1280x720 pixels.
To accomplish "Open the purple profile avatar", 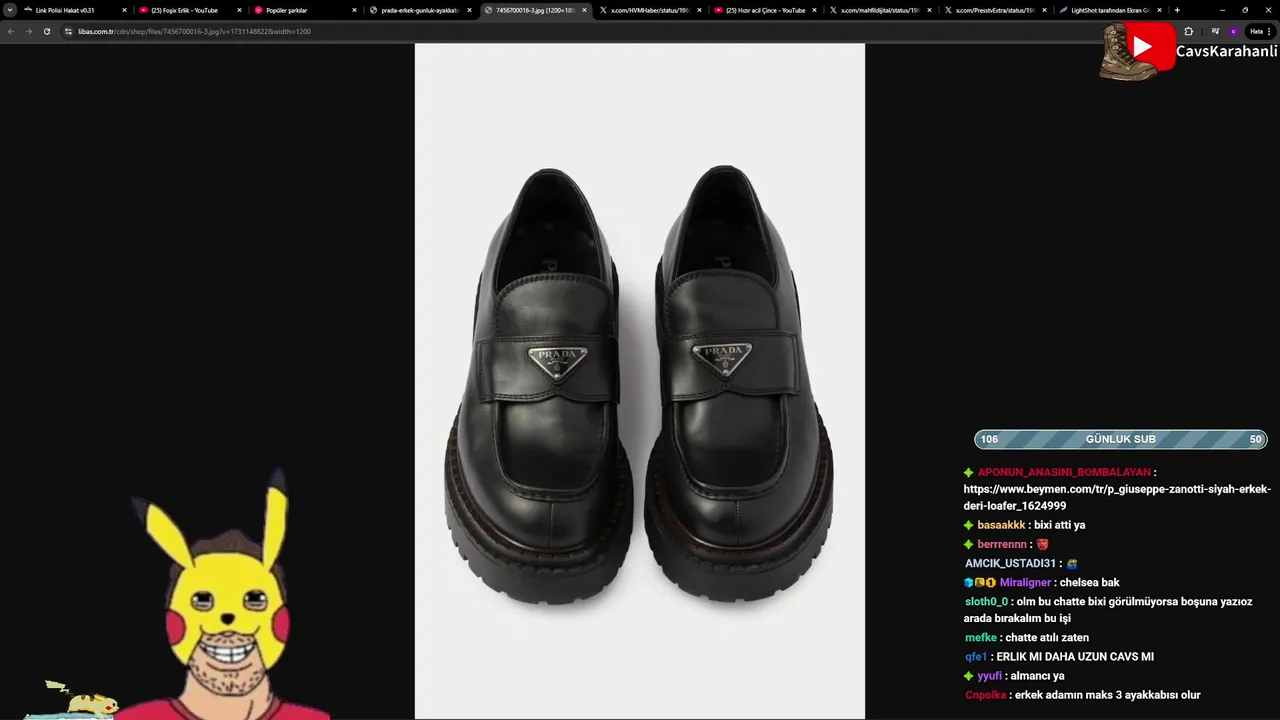I will pos(1234,31).
